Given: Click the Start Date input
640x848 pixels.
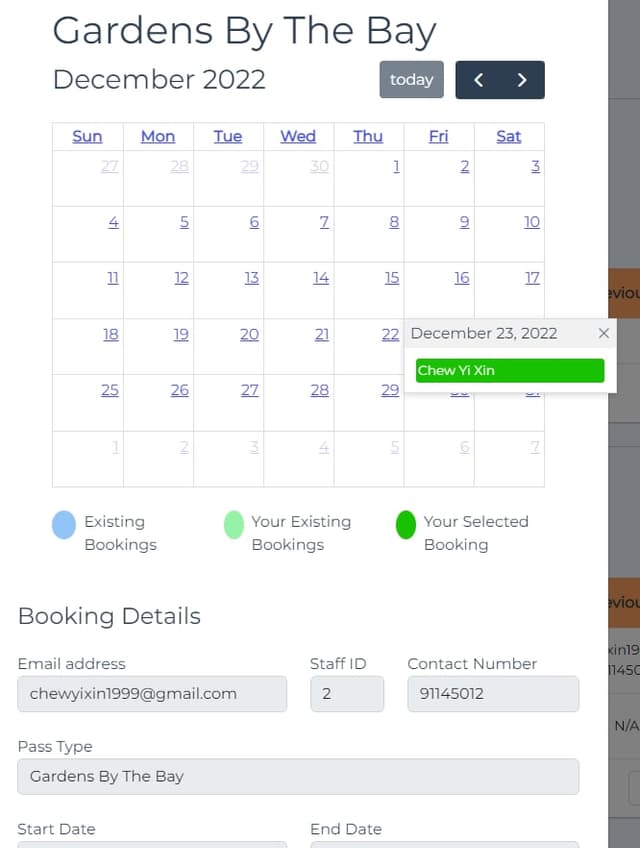Looking at the screenshot, I should 152,845.
